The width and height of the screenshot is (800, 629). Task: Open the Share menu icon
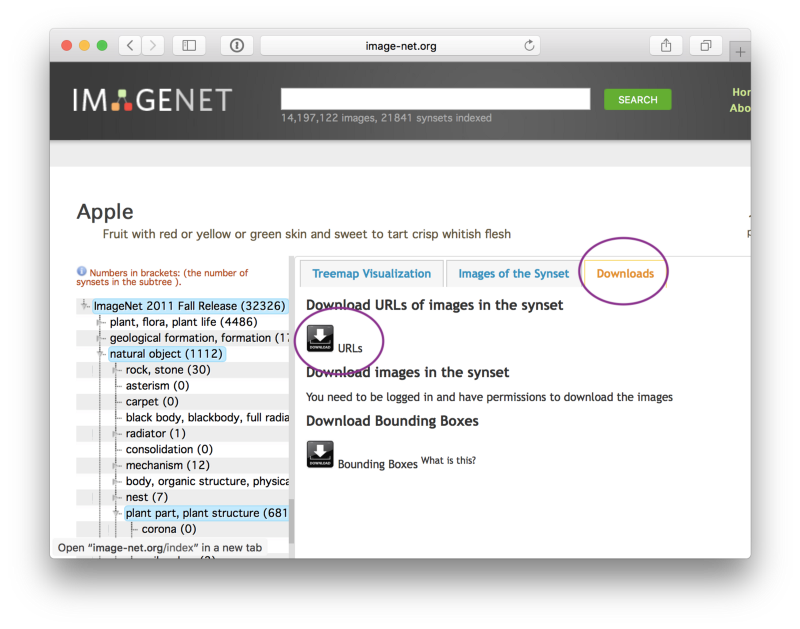point(666,45)
